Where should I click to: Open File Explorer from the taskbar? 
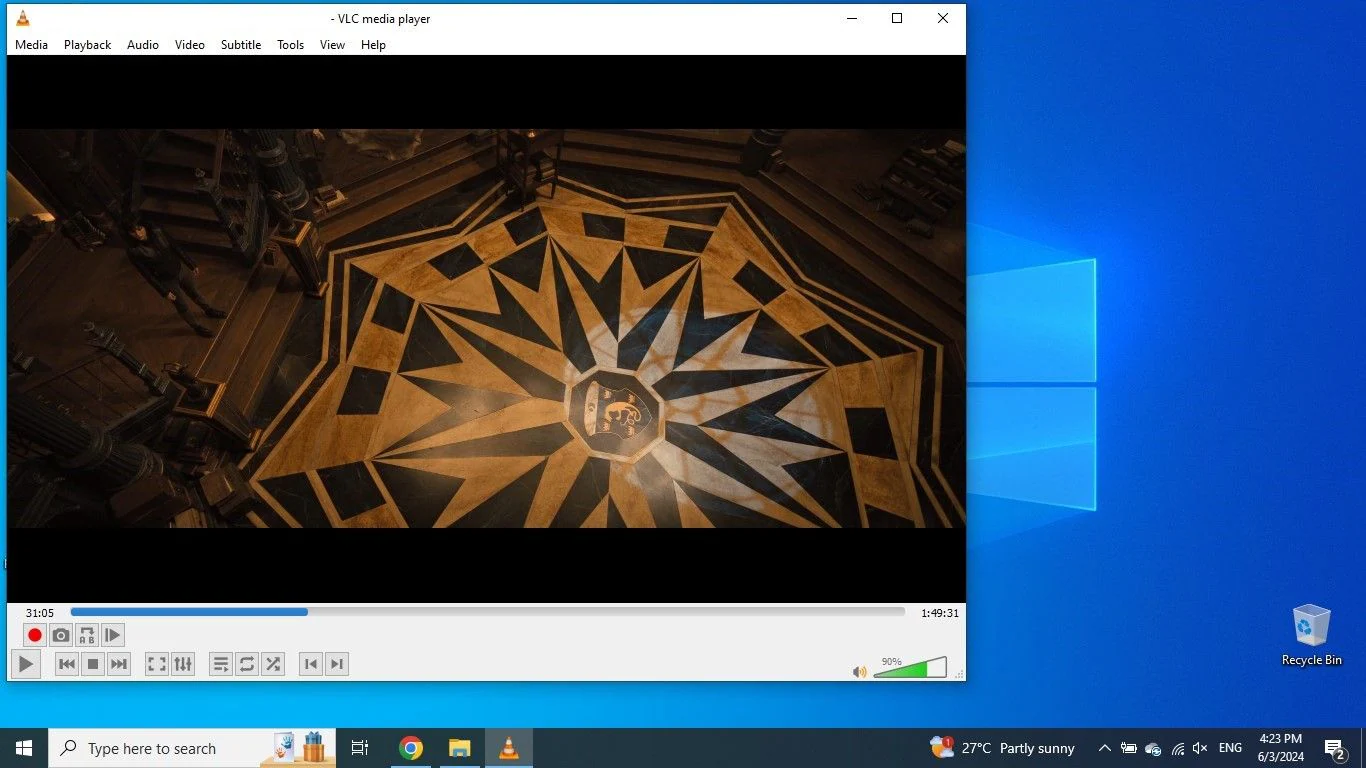point(459,748)
